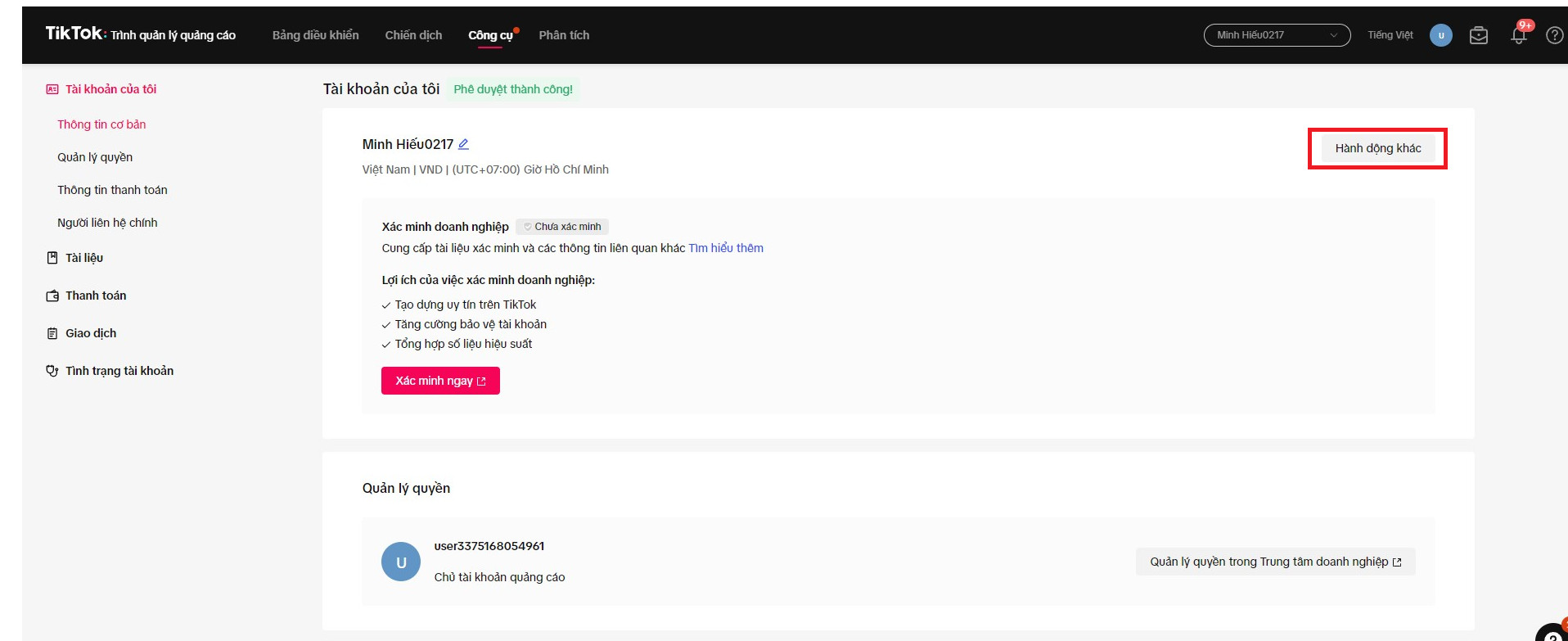Click the Tình trạng tài khoản icon
Screen dimensions: 1568x641
[52, 371]
